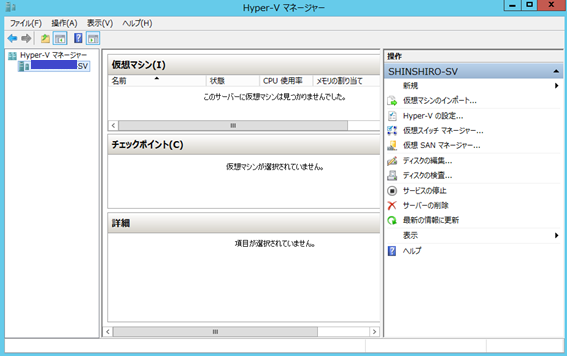Select Hyper-V マネージャー tree root label
567x363 pixels.
point(54,55)
